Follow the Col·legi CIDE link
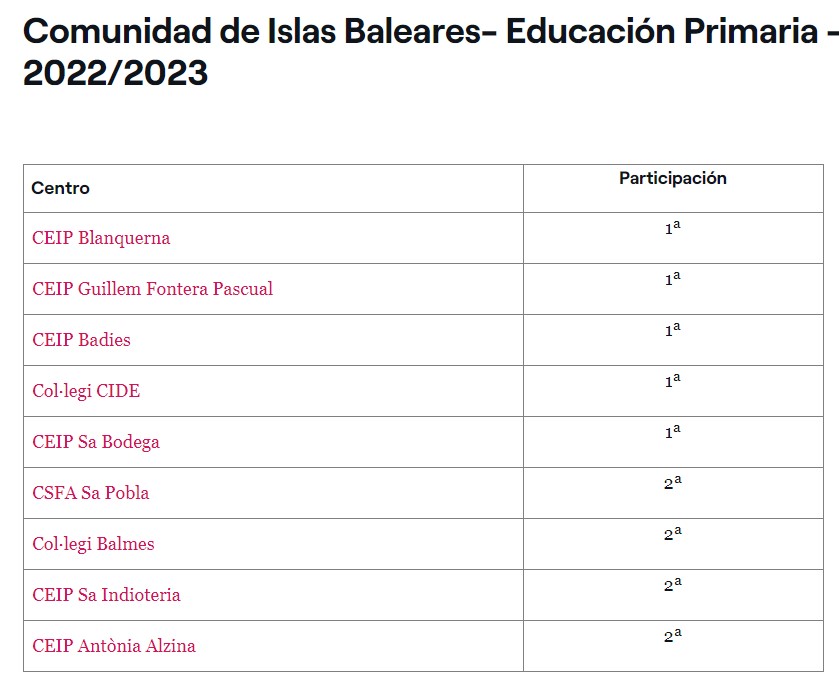This screenshot has height=689, width=839. point(86,391)
